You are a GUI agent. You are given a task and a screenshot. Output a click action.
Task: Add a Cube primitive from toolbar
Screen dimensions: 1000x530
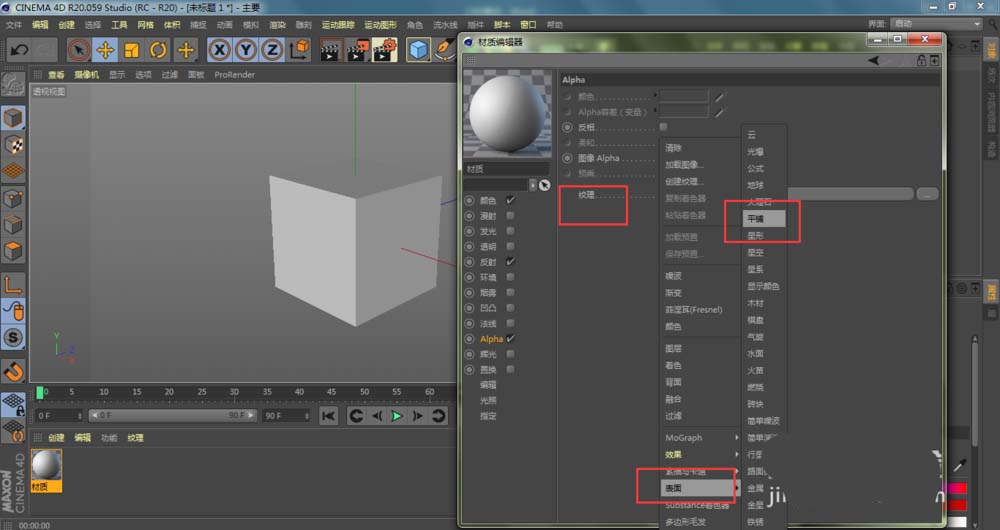(x=418, y=50)
